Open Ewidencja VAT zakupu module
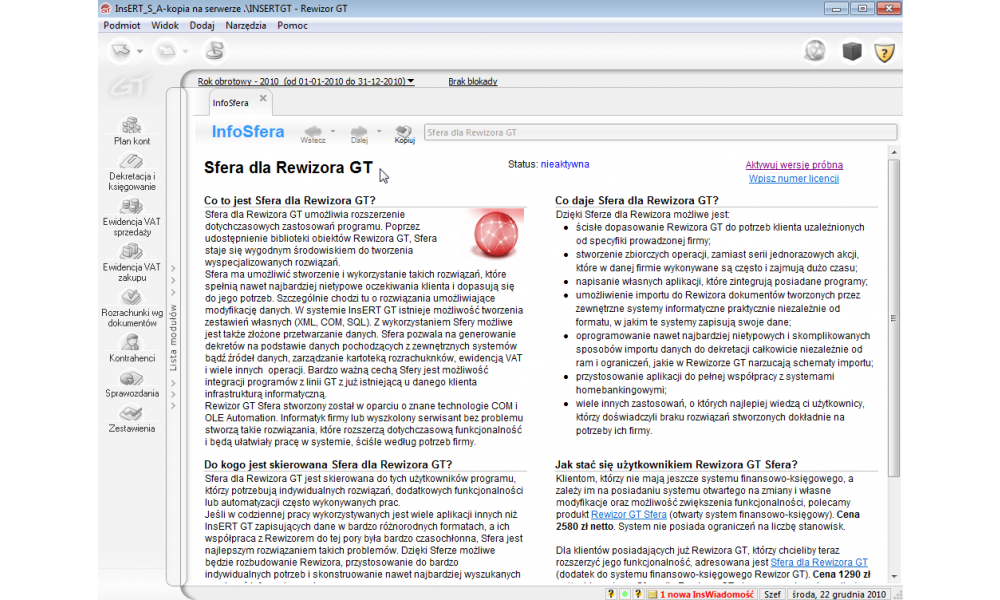Viewport: 1000px width, 600px height. (131, 263)
